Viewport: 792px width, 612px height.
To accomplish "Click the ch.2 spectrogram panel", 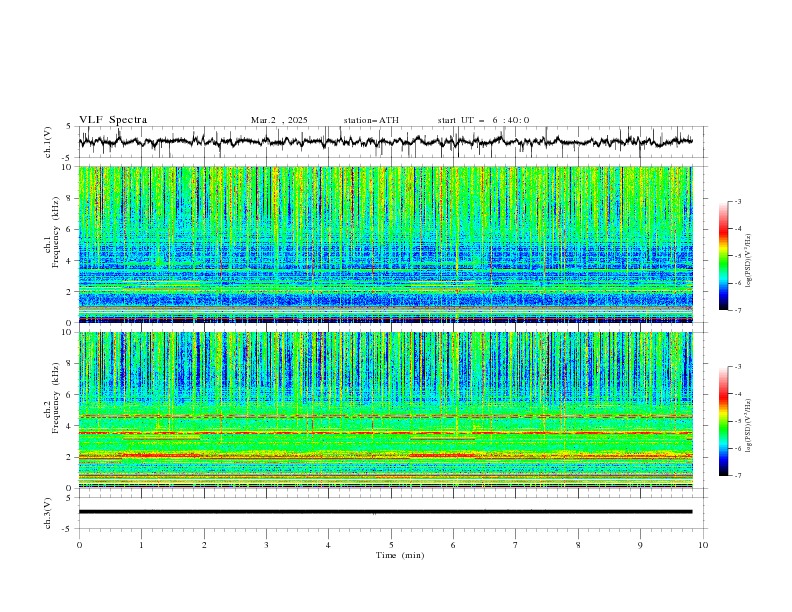I will [x=386, y=410].
